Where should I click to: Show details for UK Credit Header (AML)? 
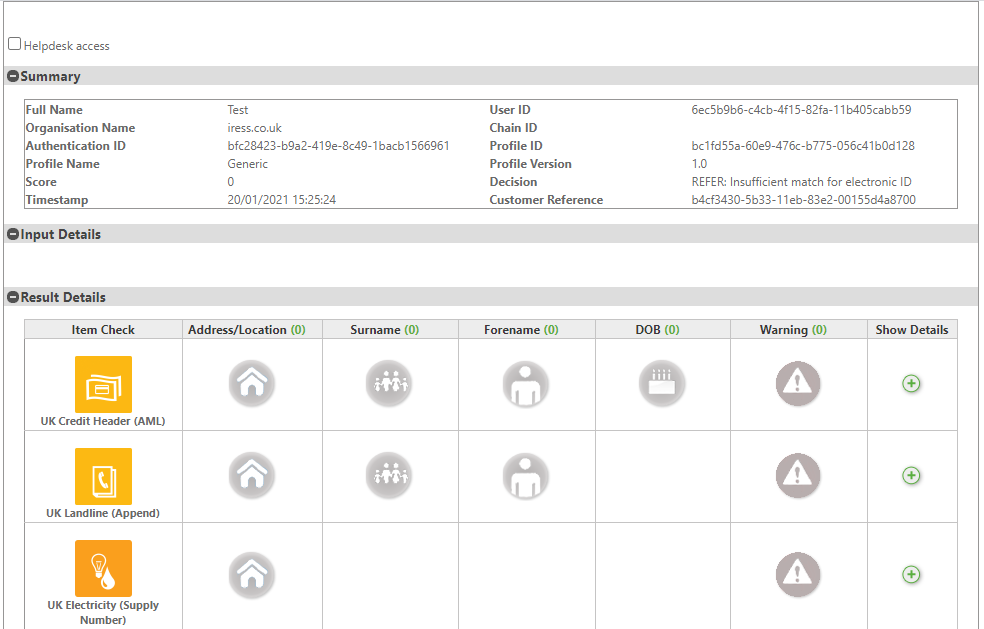[911, 383]
